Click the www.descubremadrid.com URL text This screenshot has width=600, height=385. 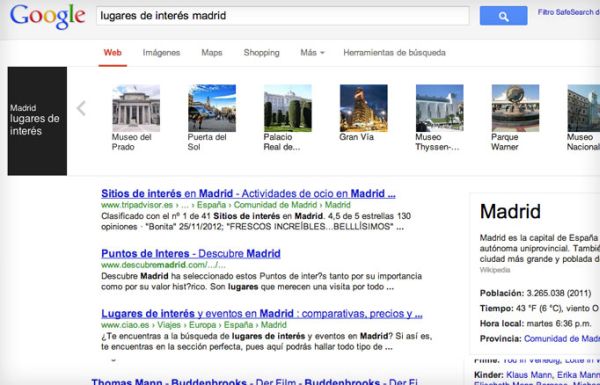(x=163, y=265)
